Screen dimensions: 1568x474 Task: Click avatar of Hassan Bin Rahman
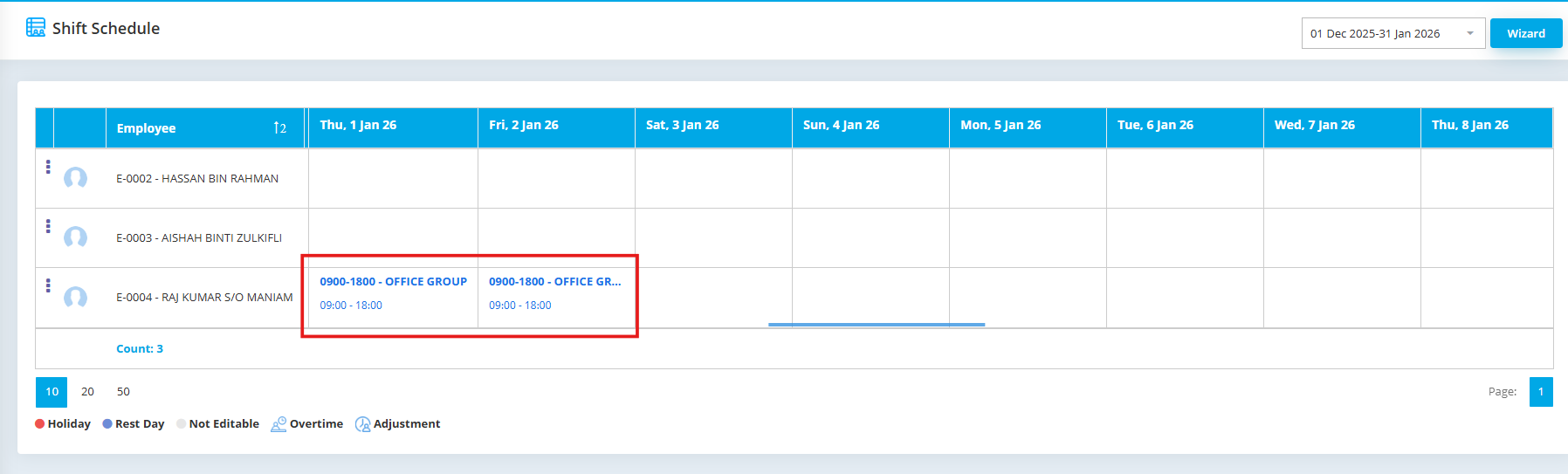(76, 178)
